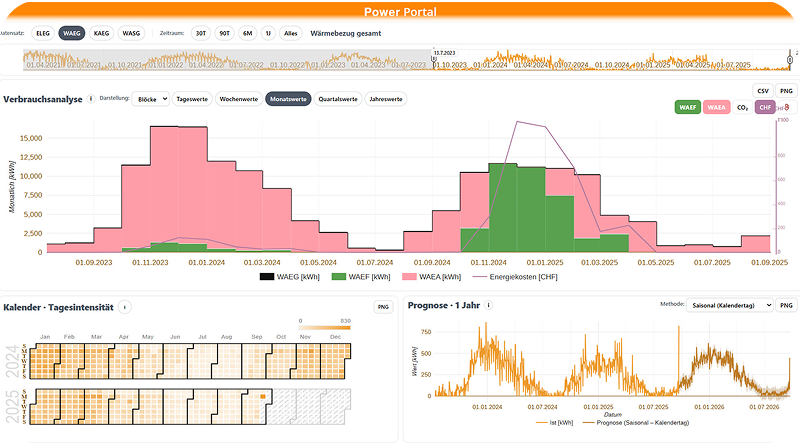
Task: Enable the CO₂ overlay toggle
Action: (x=742, y=106)
